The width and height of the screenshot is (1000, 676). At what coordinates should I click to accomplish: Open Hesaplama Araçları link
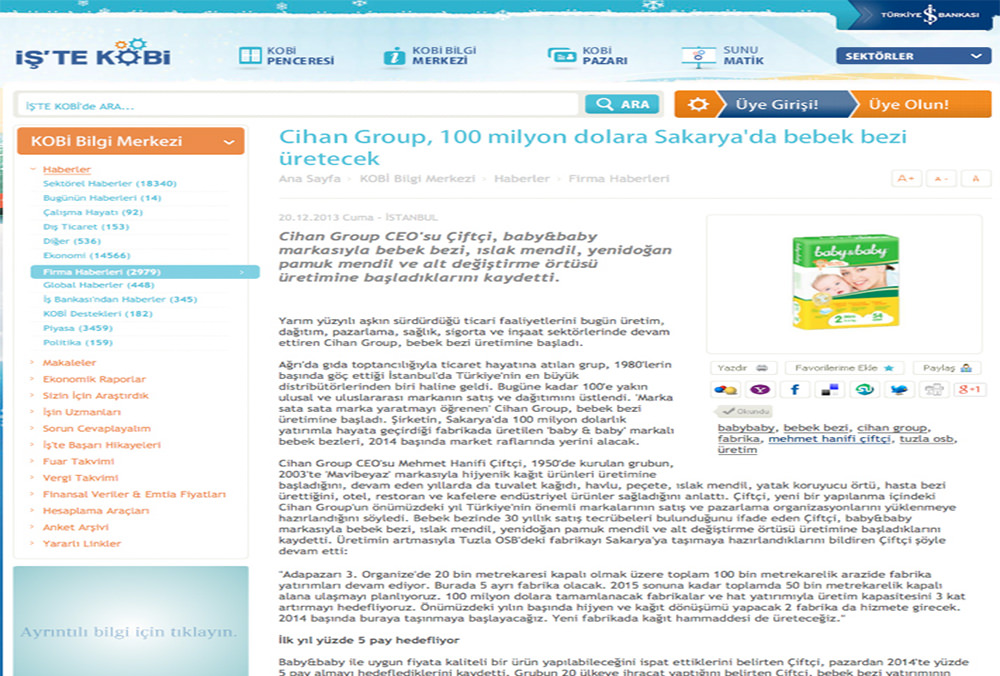coord(96,511)
